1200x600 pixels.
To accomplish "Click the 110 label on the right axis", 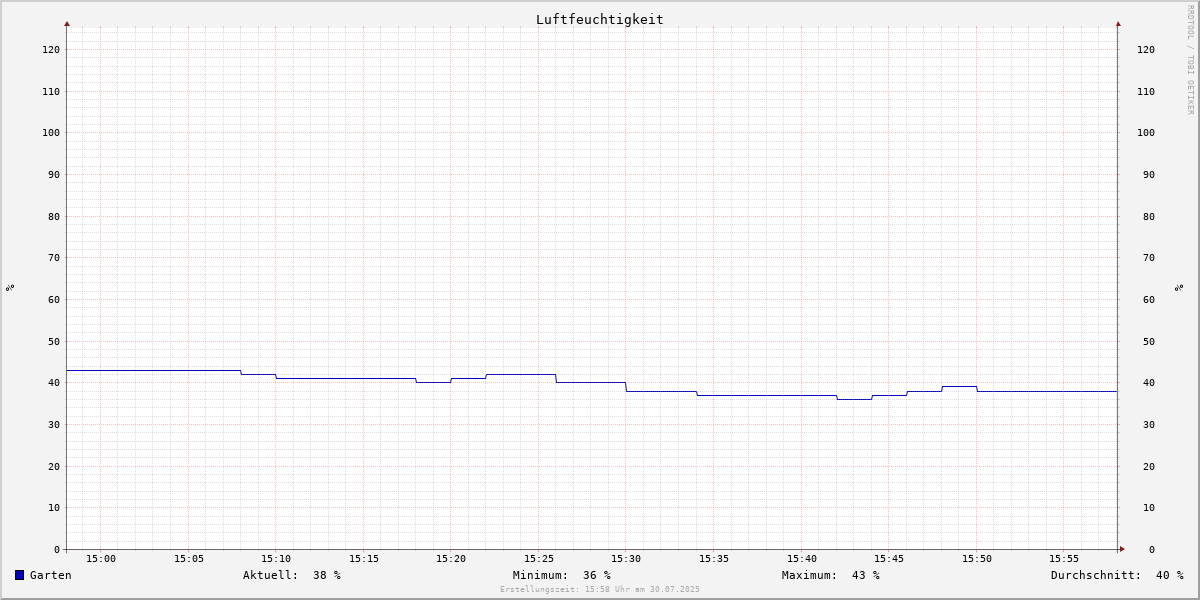I will point(1146,91).
